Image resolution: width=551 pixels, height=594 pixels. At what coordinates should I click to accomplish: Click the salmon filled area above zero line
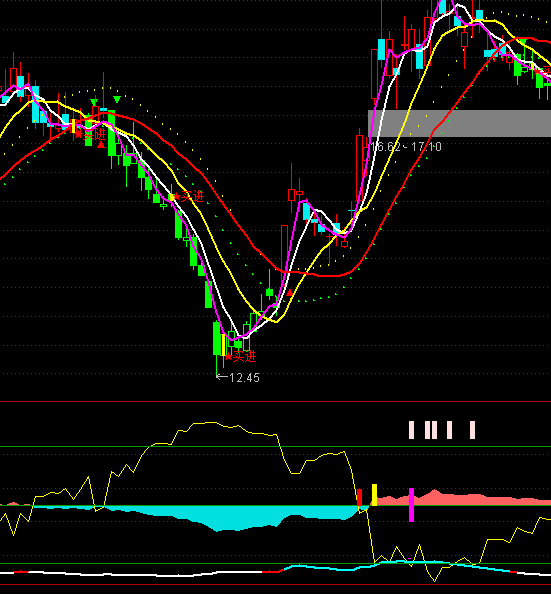[462, 499]
